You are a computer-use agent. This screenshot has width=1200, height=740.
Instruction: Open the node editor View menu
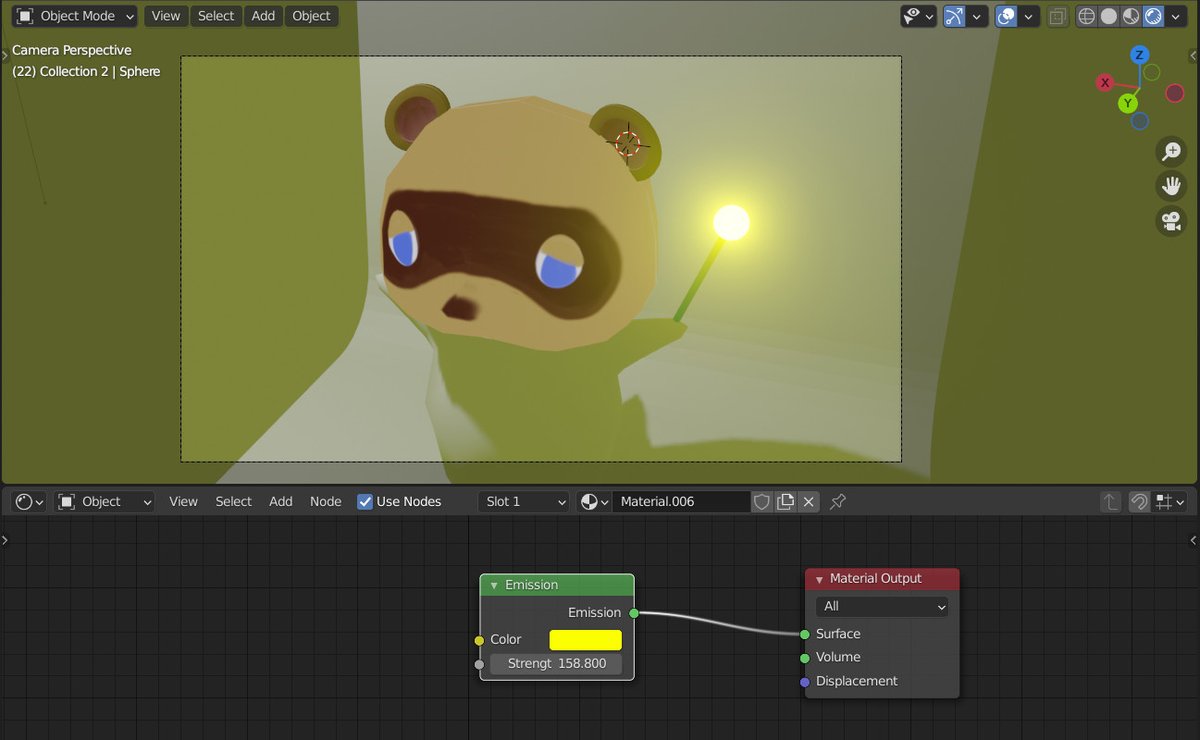[183, 501]
